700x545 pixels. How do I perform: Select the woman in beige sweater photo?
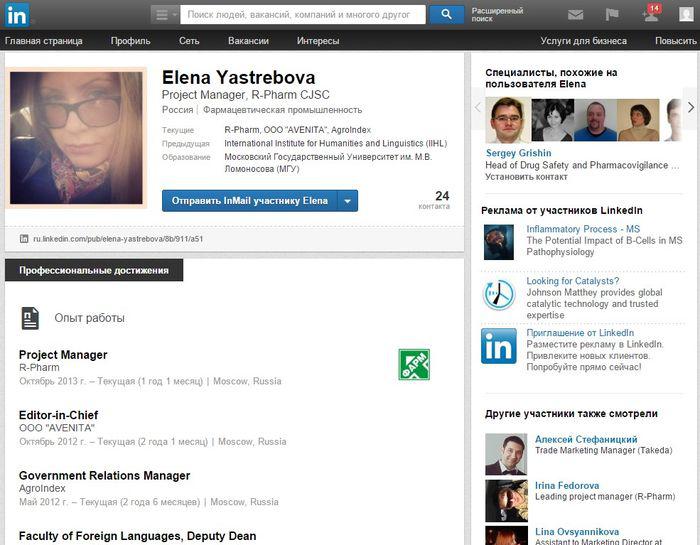638,120
